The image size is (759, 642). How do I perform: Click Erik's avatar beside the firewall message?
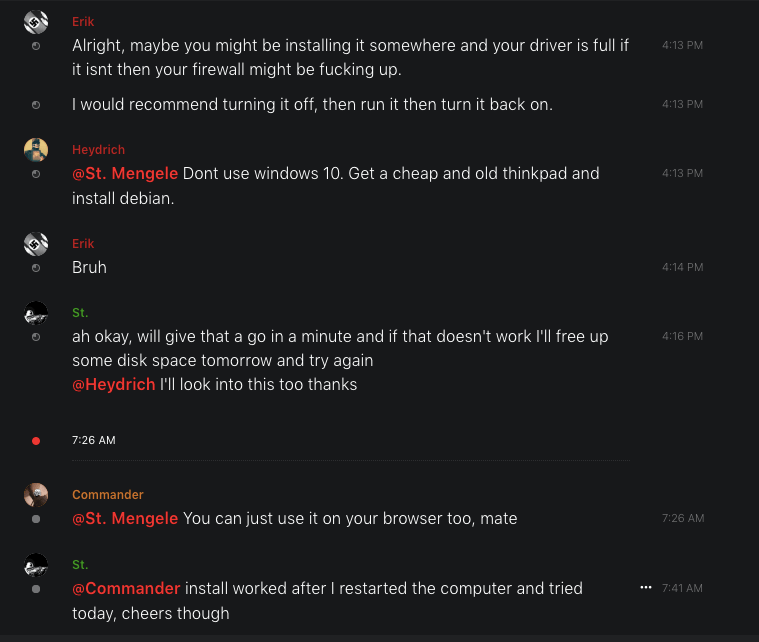(x=36, y=21)
